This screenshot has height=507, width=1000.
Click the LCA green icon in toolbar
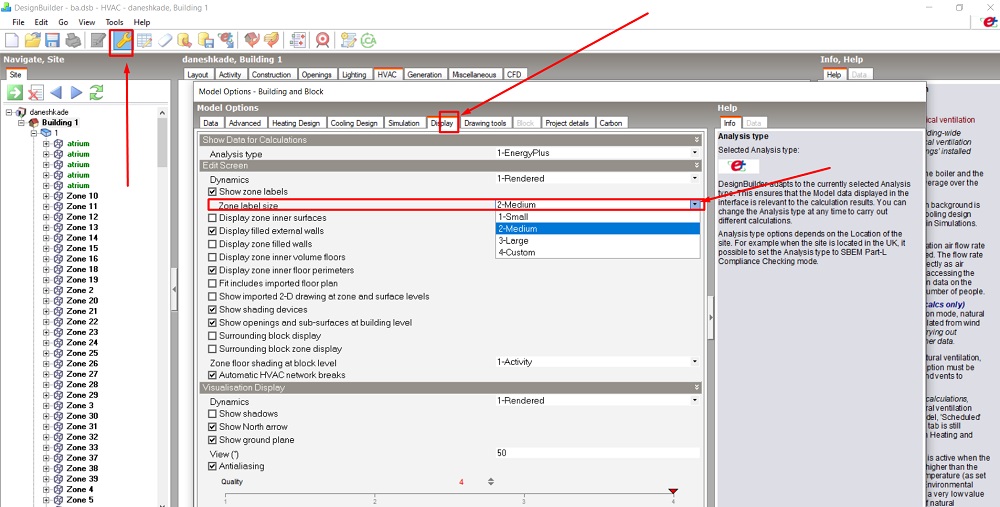pyautogui.click(x=369, y=41)
